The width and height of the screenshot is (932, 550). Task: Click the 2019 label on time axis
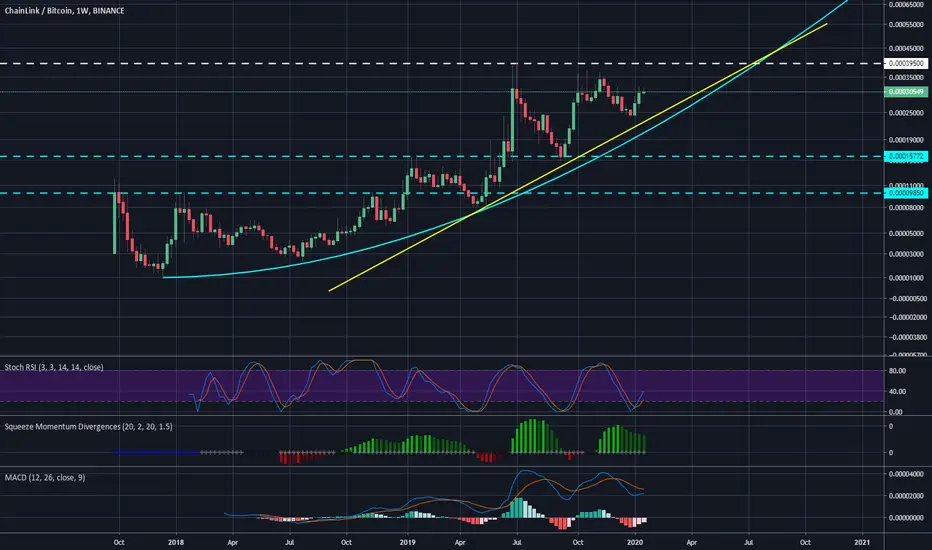coord(407,542)
